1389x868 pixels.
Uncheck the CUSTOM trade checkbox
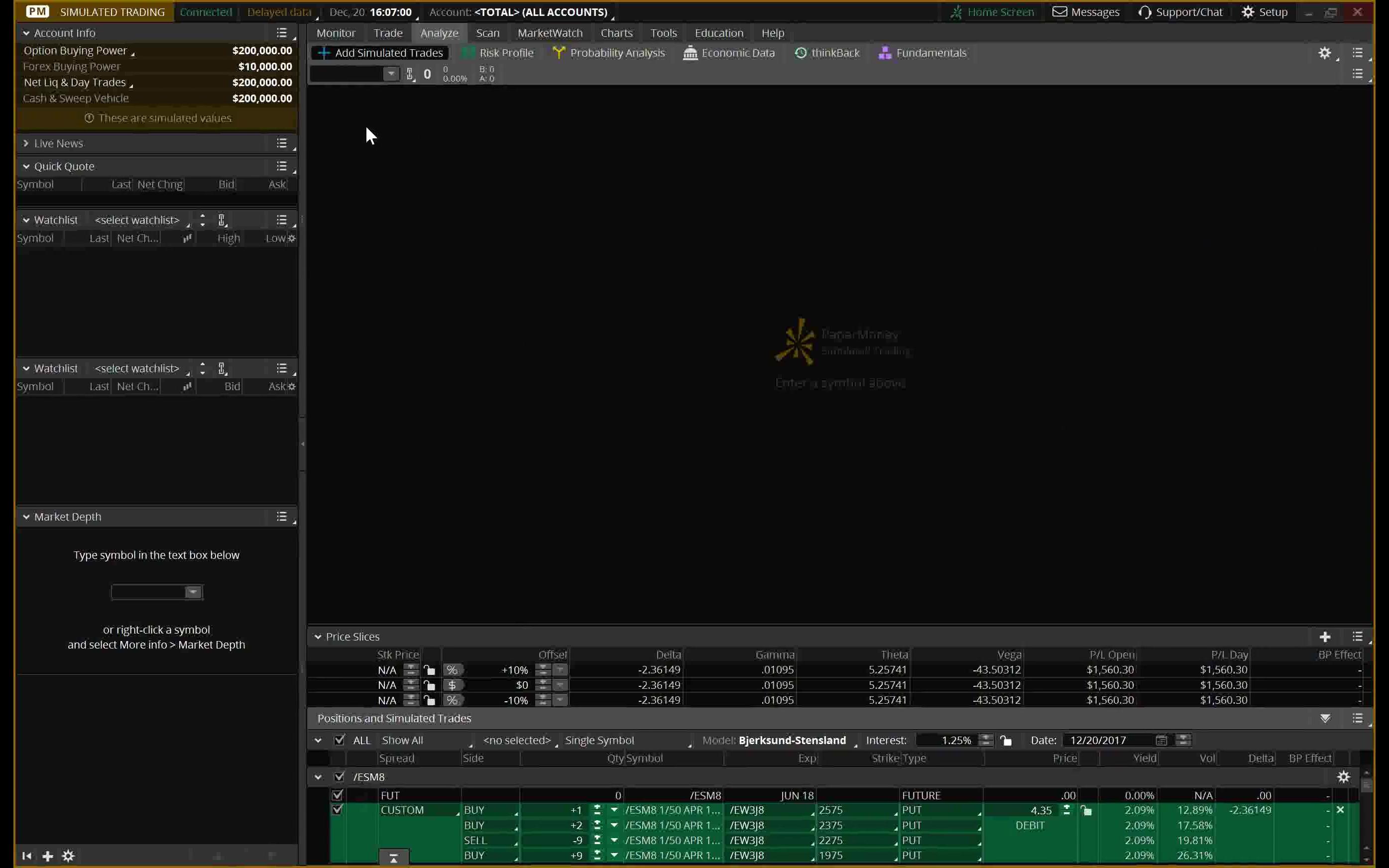click(338, 810)
